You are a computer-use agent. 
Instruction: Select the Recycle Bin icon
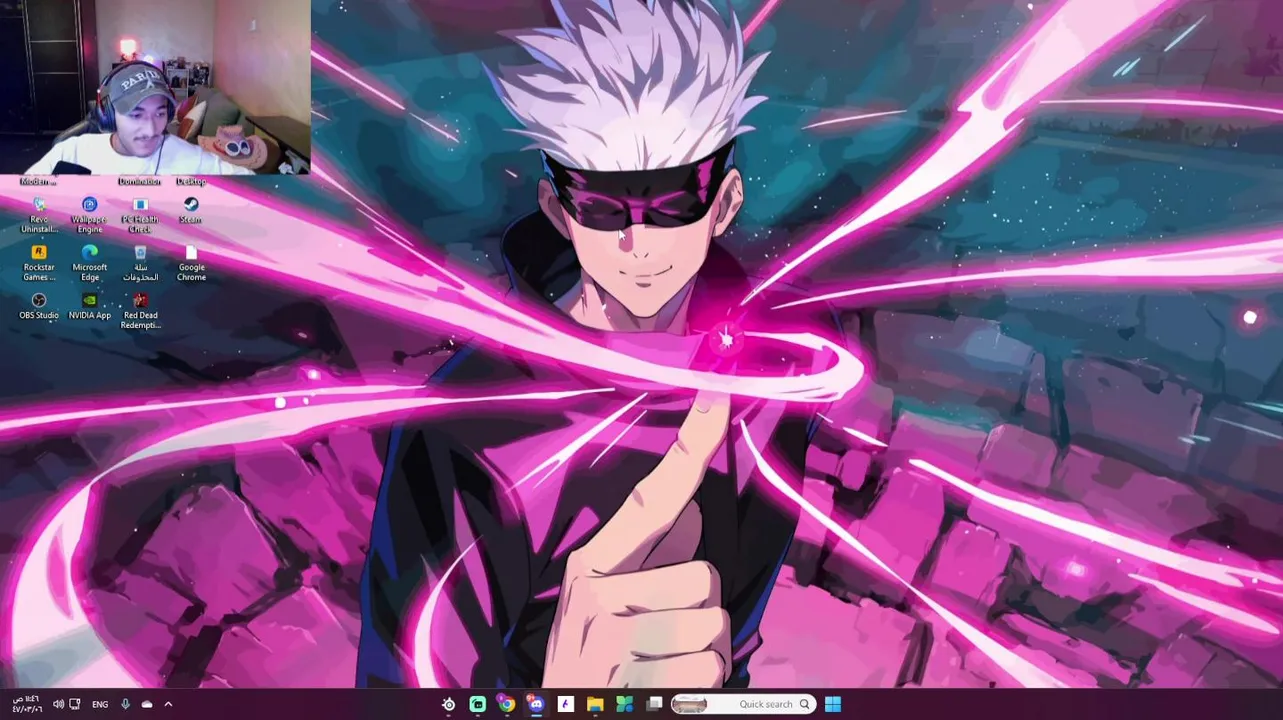[x=140, y=263]
